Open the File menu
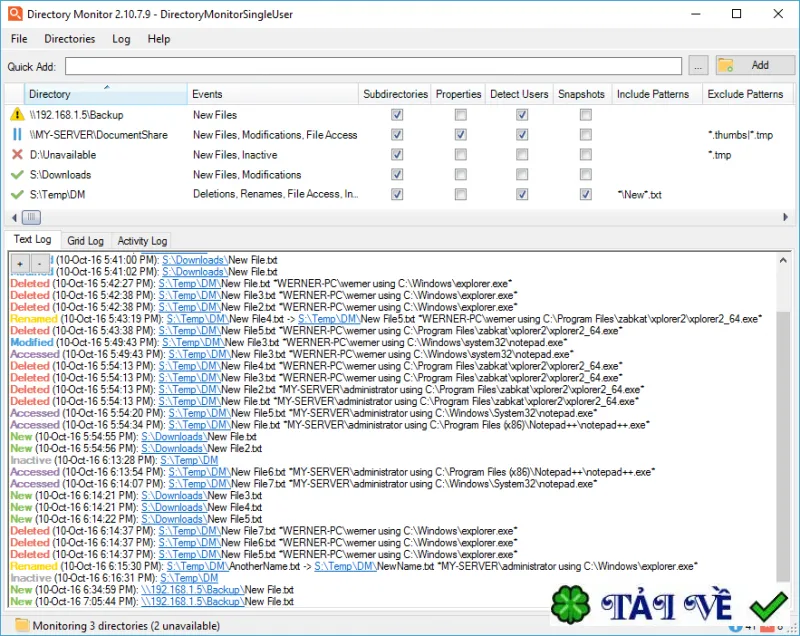This screenshot has width=800, height=636. coord(19,39)
